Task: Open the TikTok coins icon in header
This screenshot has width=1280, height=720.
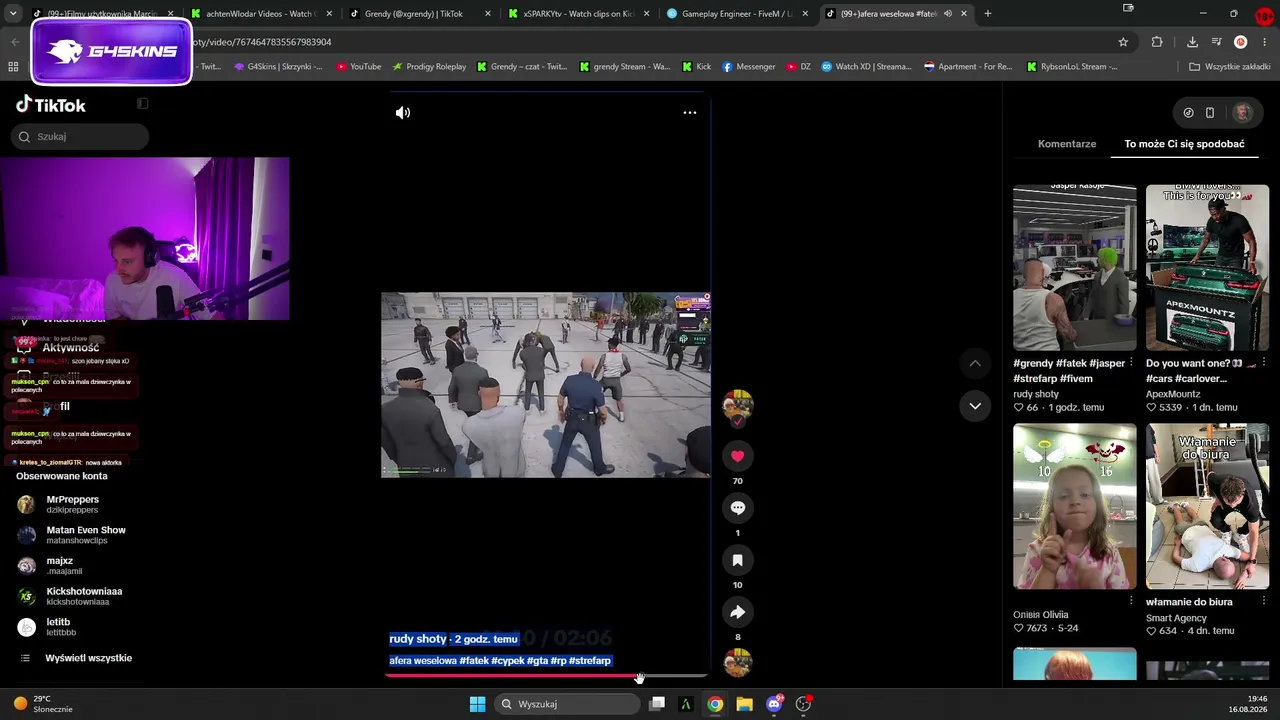Action: coord(1188,113)
